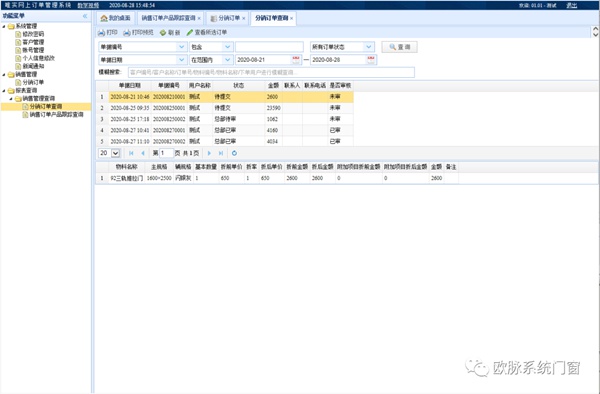Click the 打印预览 print preview icon
This screenshot has width=600, height=394.
tap(127, 33)
